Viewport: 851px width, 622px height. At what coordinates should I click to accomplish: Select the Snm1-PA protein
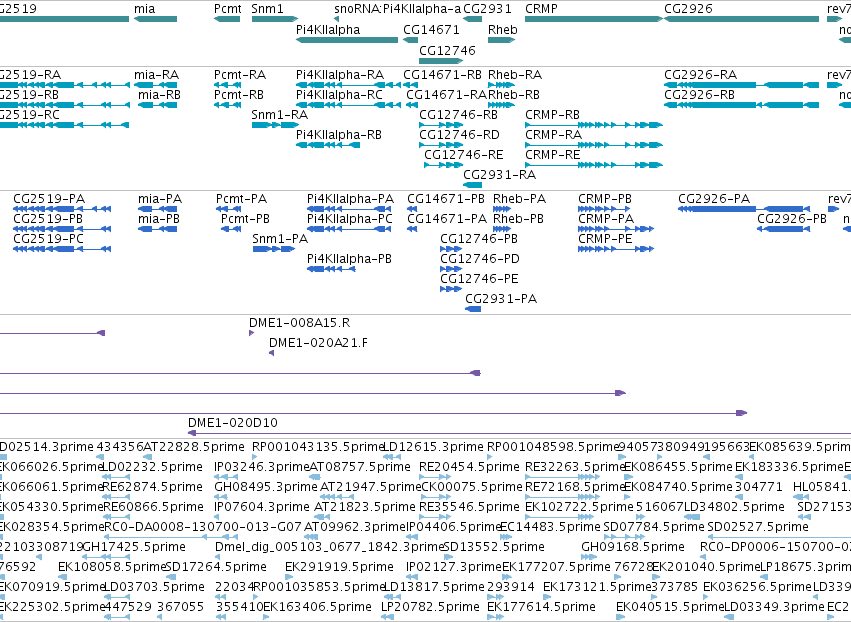(274, 249)
